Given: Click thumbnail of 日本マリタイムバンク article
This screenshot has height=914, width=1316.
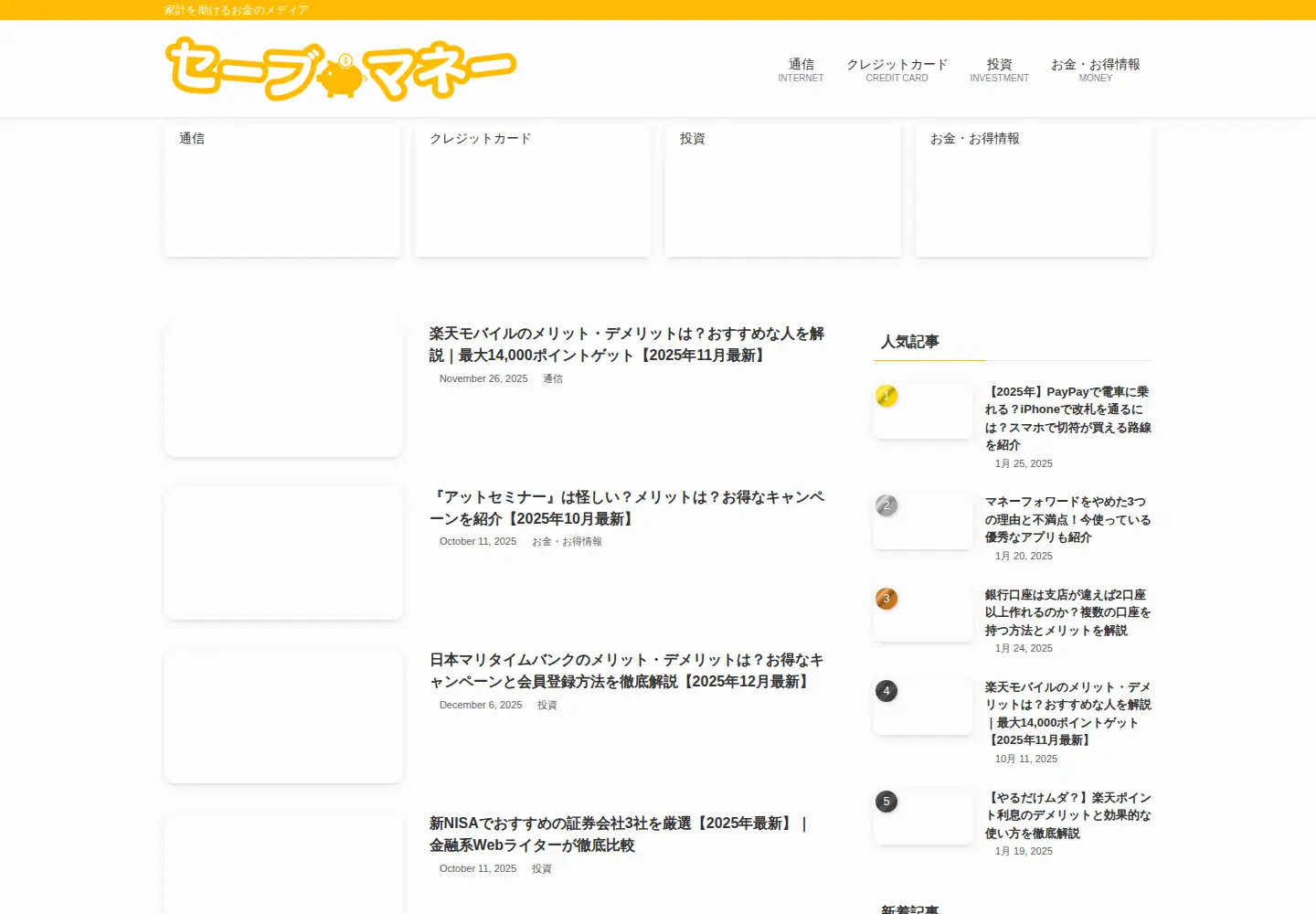Looking at the screenshot, I should 283,717.
